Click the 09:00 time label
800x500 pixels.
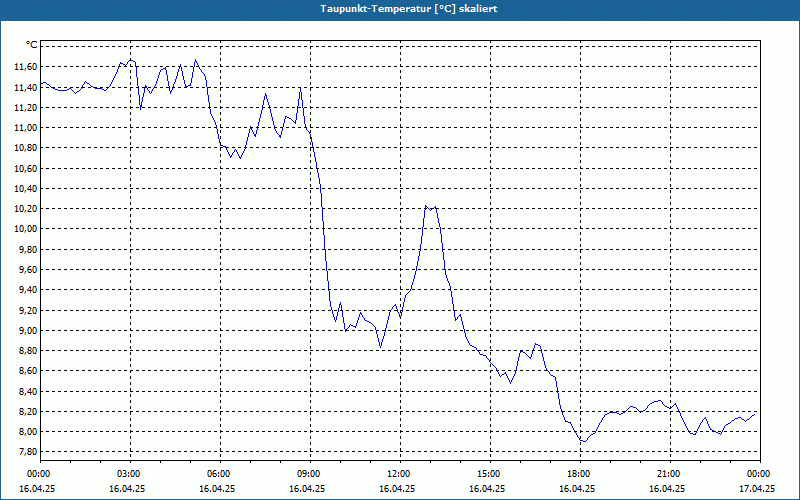310,474
